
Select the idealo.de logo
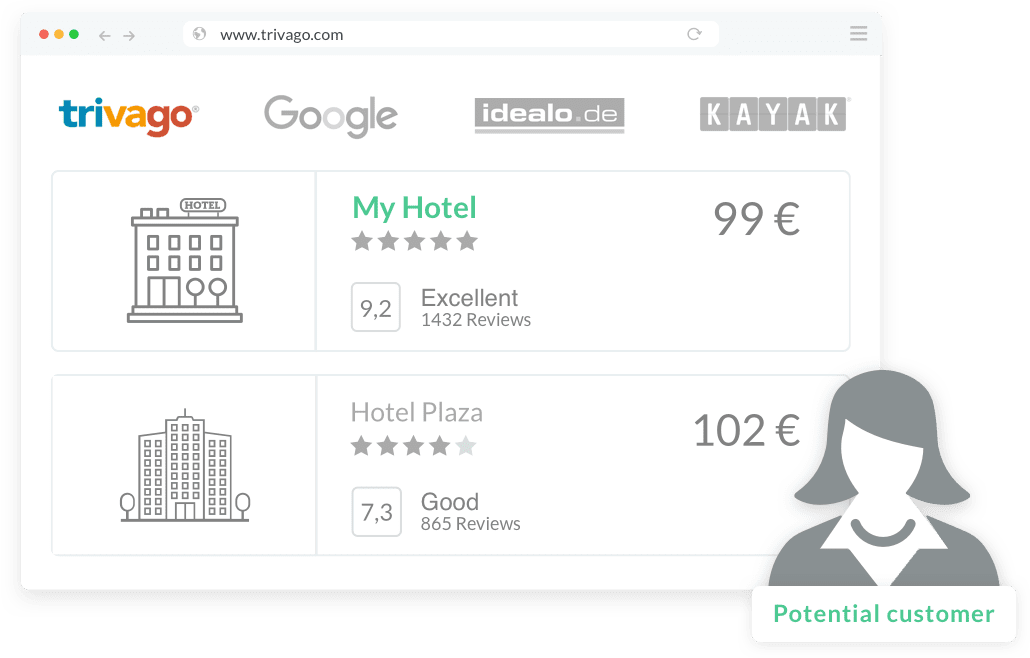click(549, 116)
